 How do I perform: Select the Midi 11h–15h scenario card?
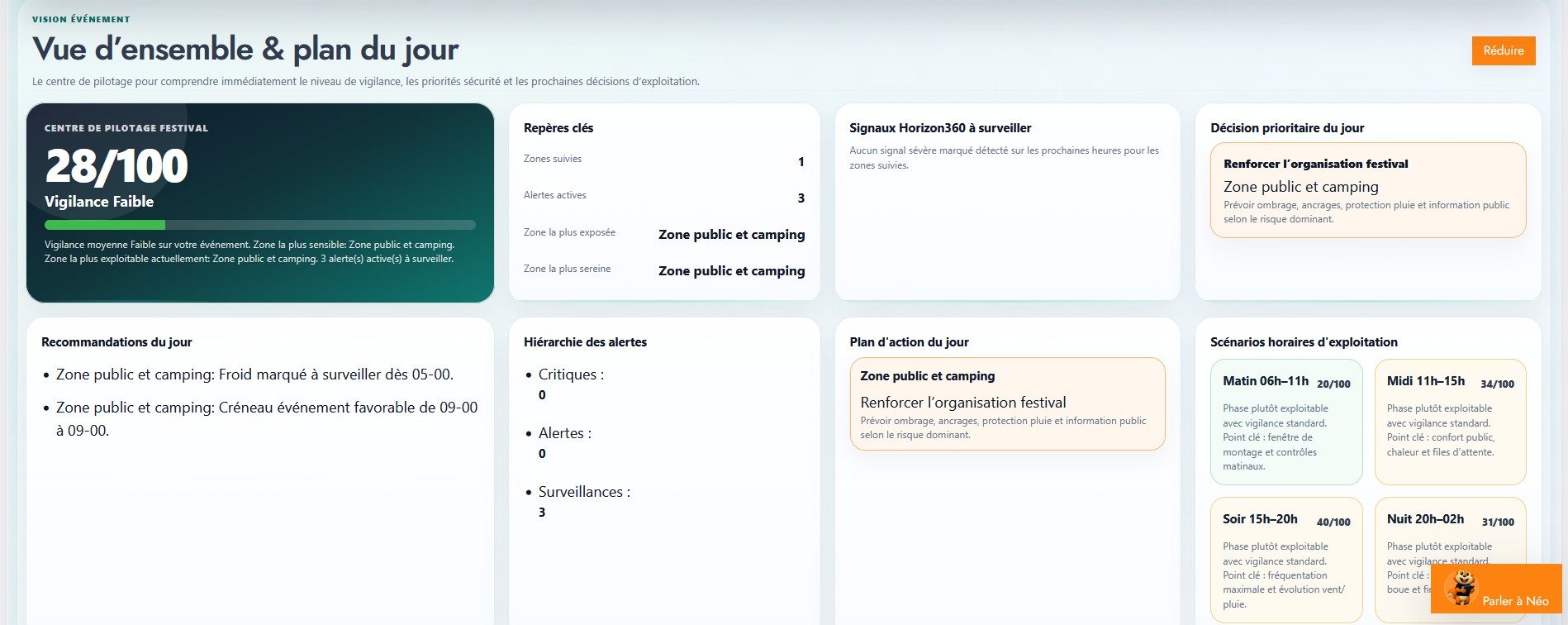1449,422
